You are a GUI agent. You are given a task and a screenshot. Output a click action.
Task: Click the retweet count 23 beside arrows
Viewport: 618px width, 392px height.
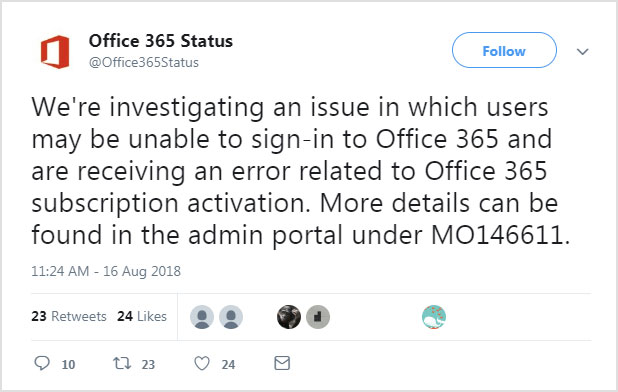point(148,364)
